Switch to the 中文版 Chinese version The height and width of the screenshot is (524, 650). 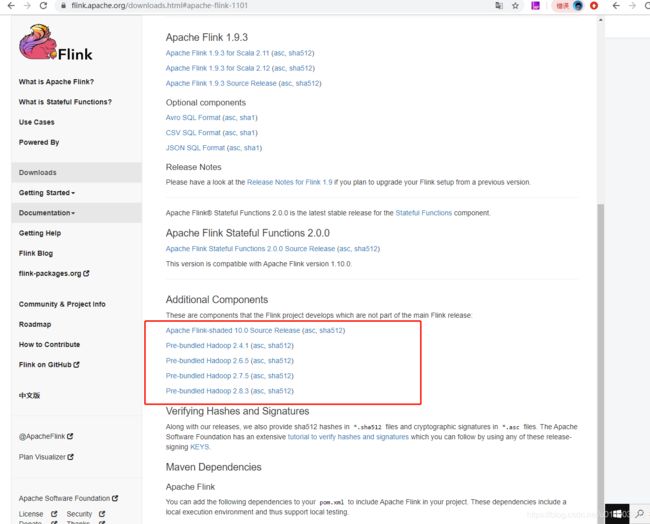coord(29,395)
